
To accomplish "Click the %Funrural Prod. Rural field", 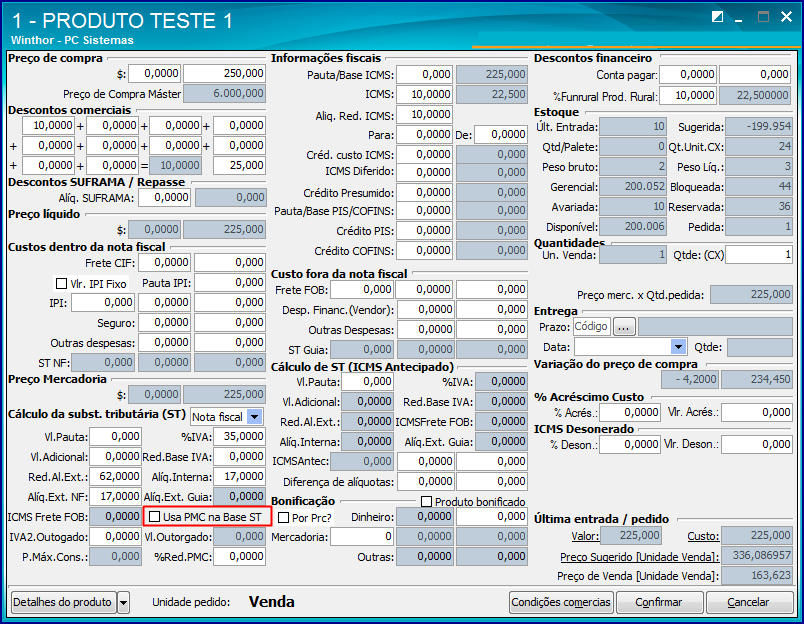I will (x=688, y=95).
